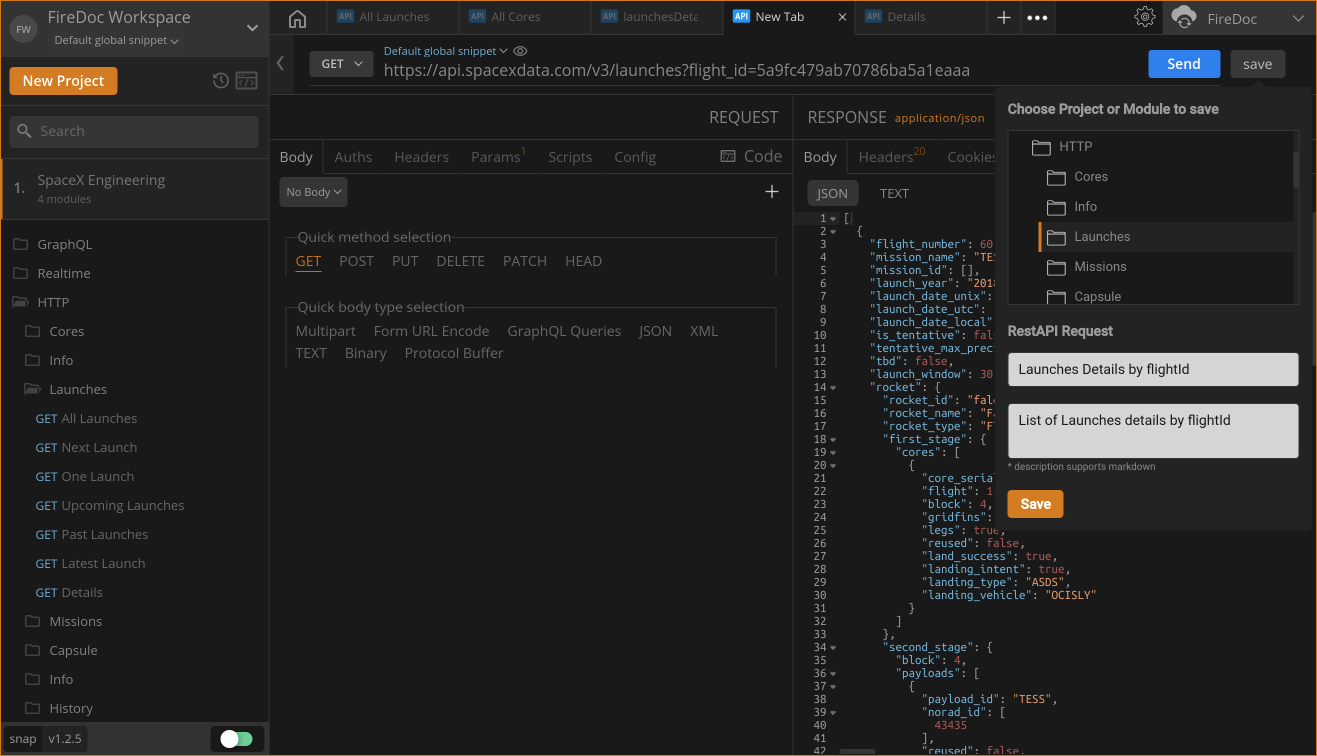Image resolution: width=1317 pixels, height=756 pixels.
Task: Click the plus icon in request body panel
Action: 772,191
